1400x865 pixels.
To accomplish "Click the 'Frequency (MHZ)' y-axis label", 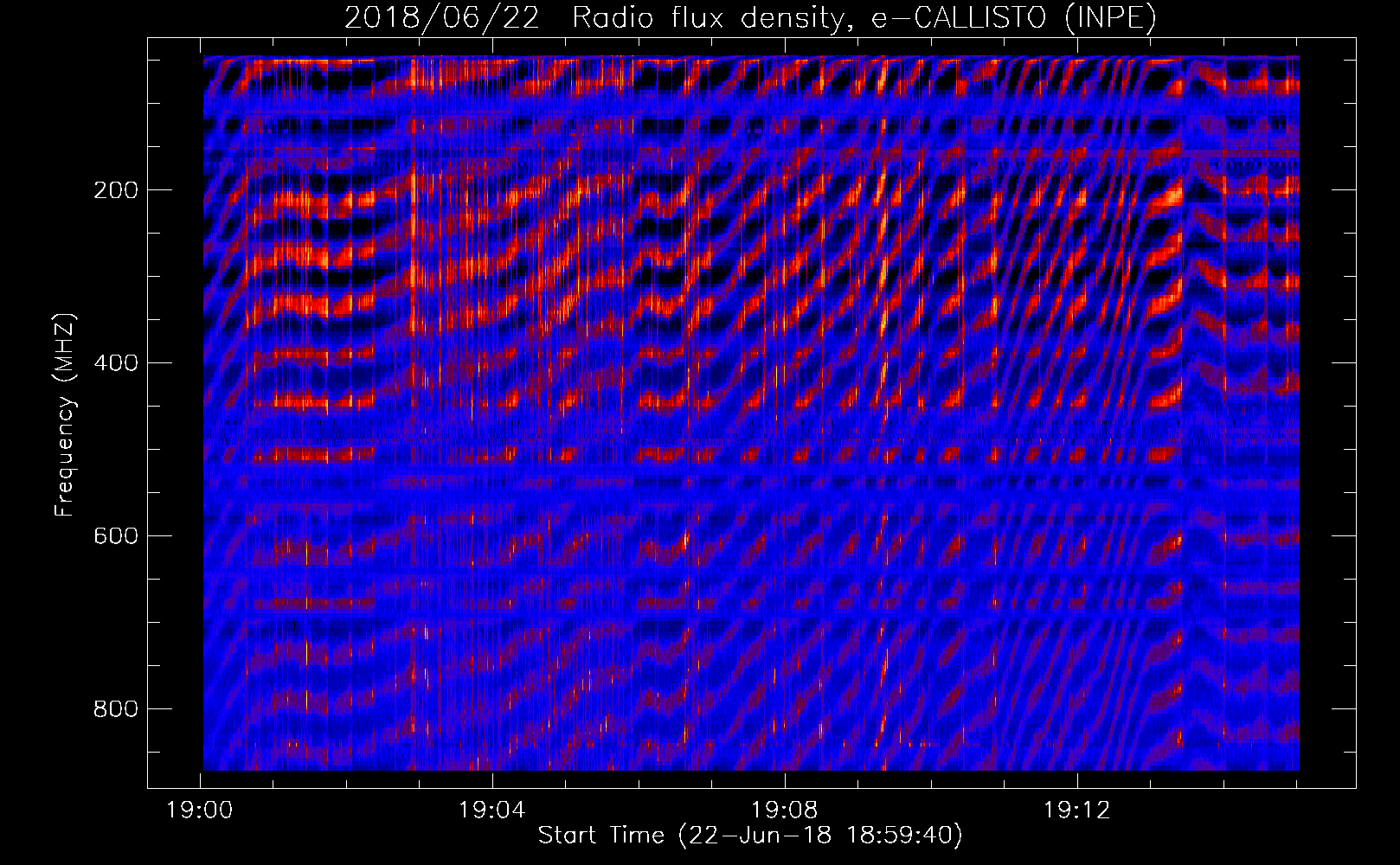I will point(65,415).
